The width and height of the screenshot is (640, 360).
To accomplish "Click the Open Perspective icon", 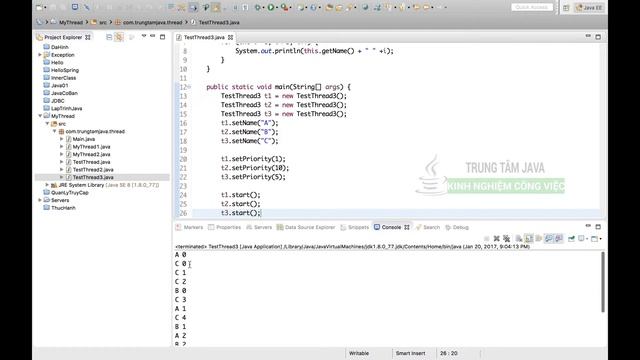I will coord(566,7).
